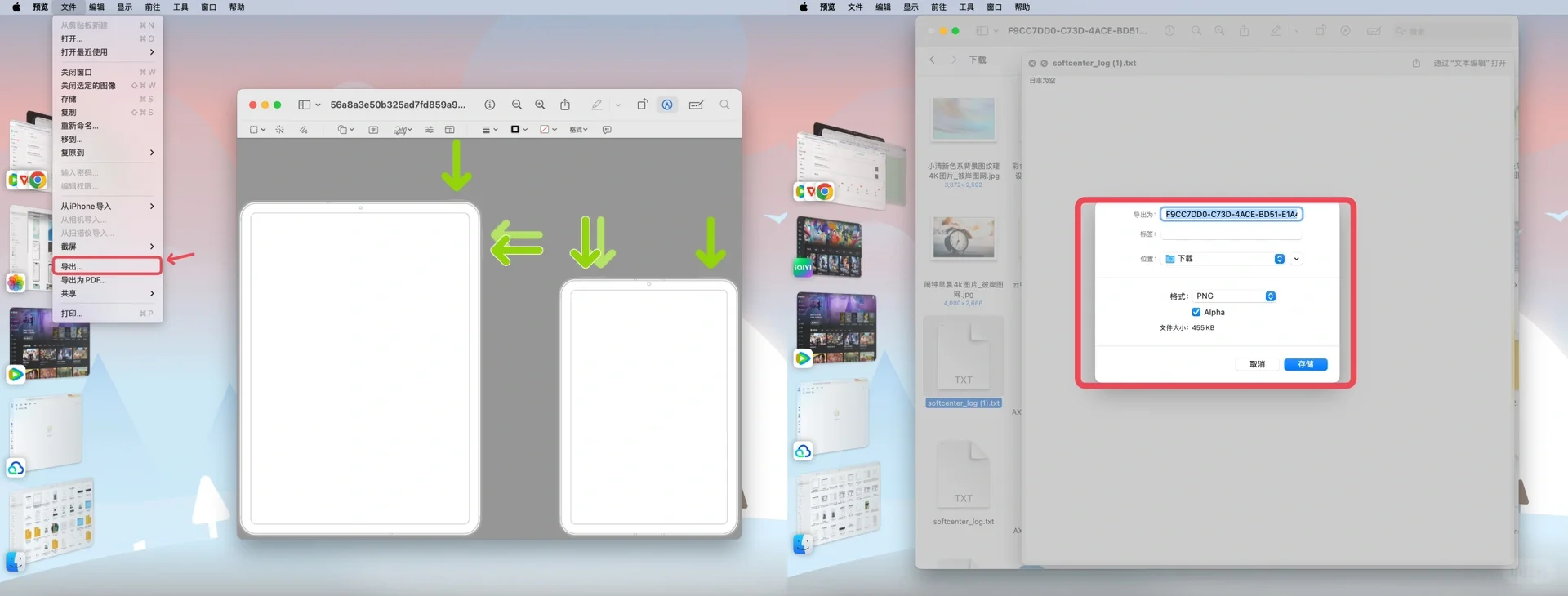Image resolution: width=1568 pixels, height=596 pixels.
Task: Open the Shapes tool menu
Action: pos(345,130)
